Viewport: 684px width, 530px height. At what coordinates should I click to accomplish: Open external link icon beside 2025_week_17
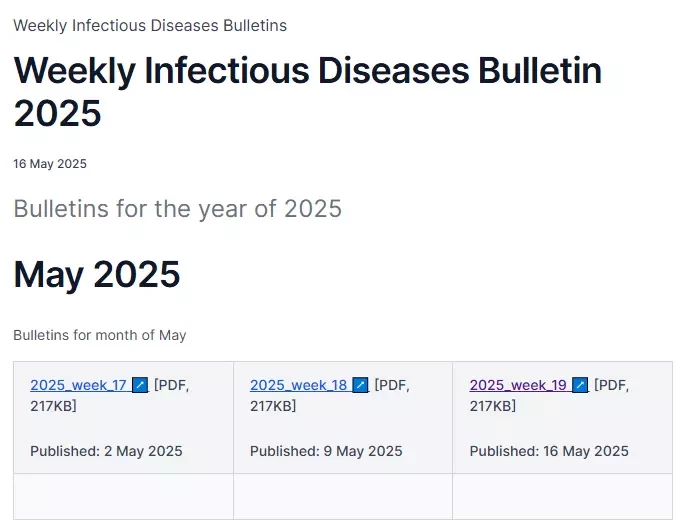pyautogui.click(x=140, y=385)
